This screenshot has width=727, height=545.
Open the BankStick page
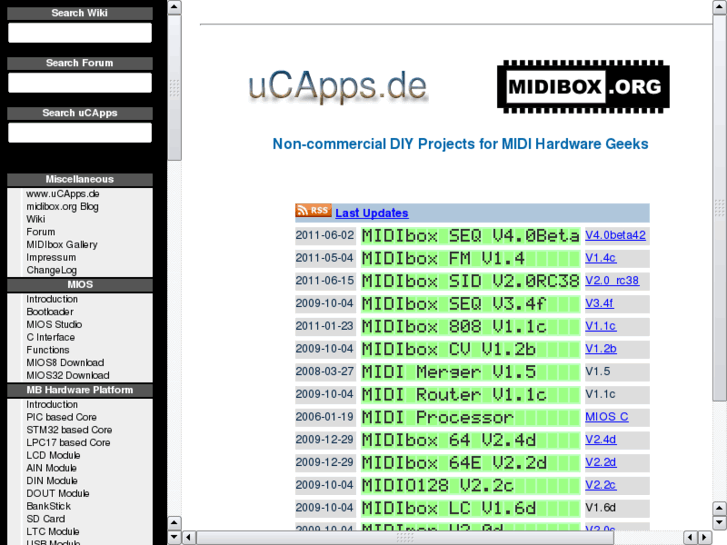(49, 506)
